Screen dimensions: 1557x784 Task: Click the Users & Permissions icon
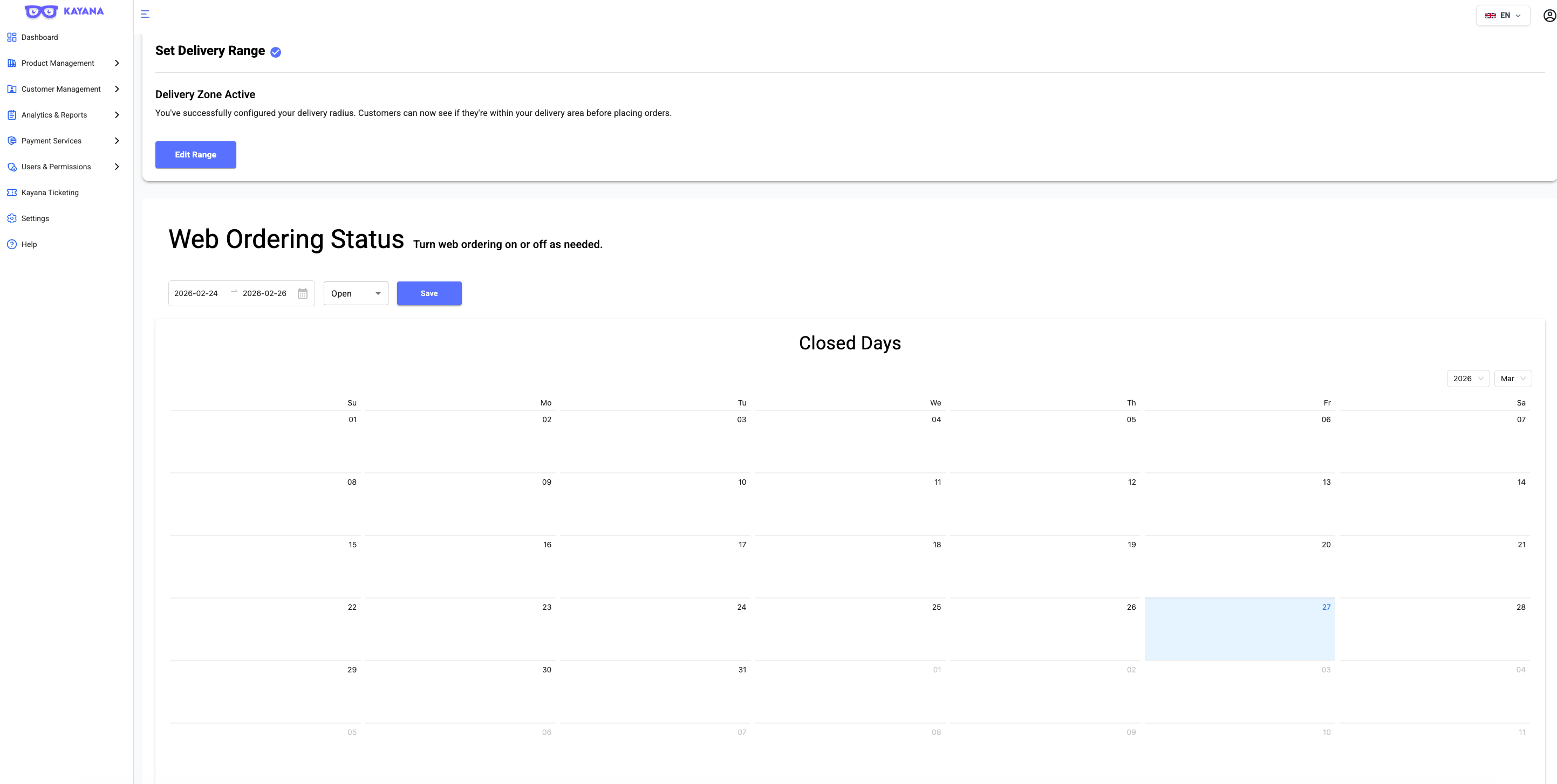[x=11, y=167]
